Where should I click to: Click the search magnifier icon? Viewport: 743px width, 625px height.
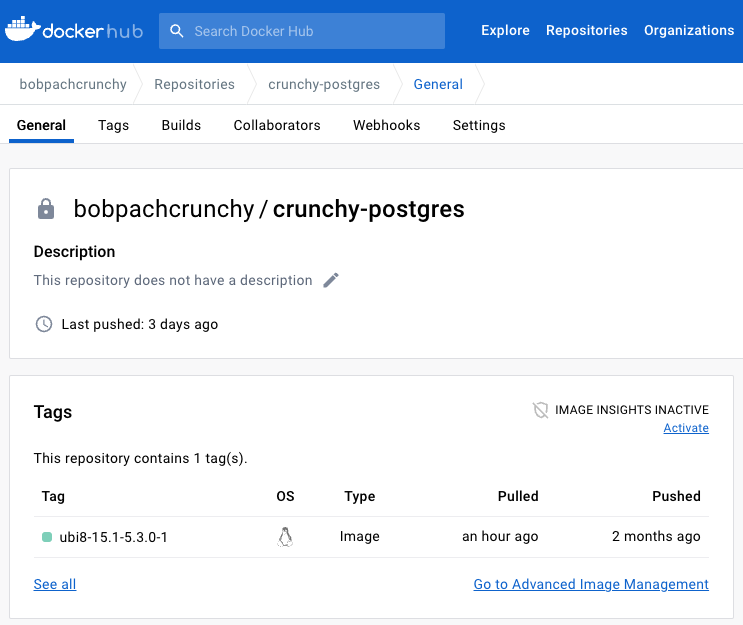[177, 31]
